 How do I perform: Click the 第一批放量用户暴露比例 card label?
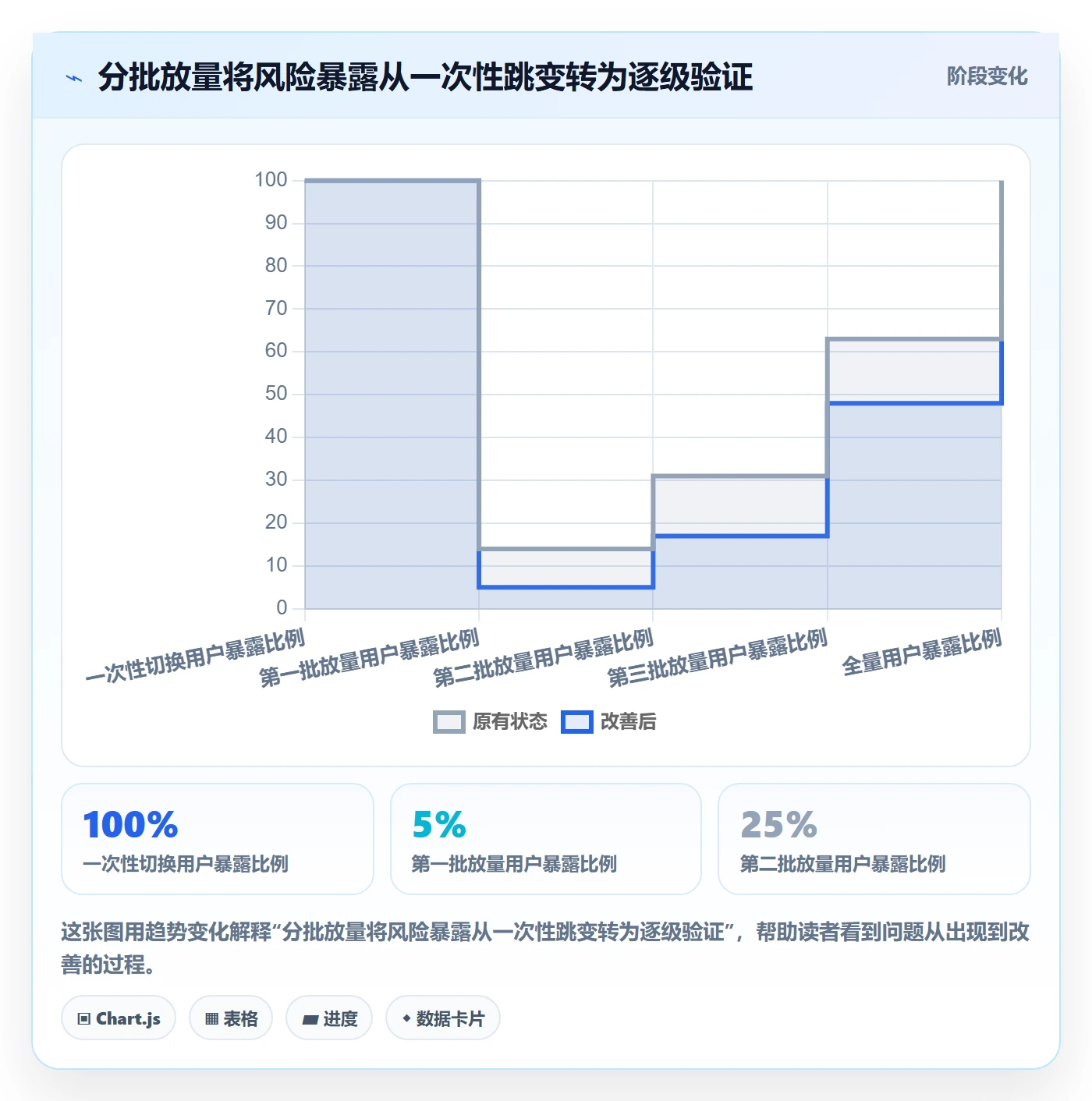coord(514,864)
